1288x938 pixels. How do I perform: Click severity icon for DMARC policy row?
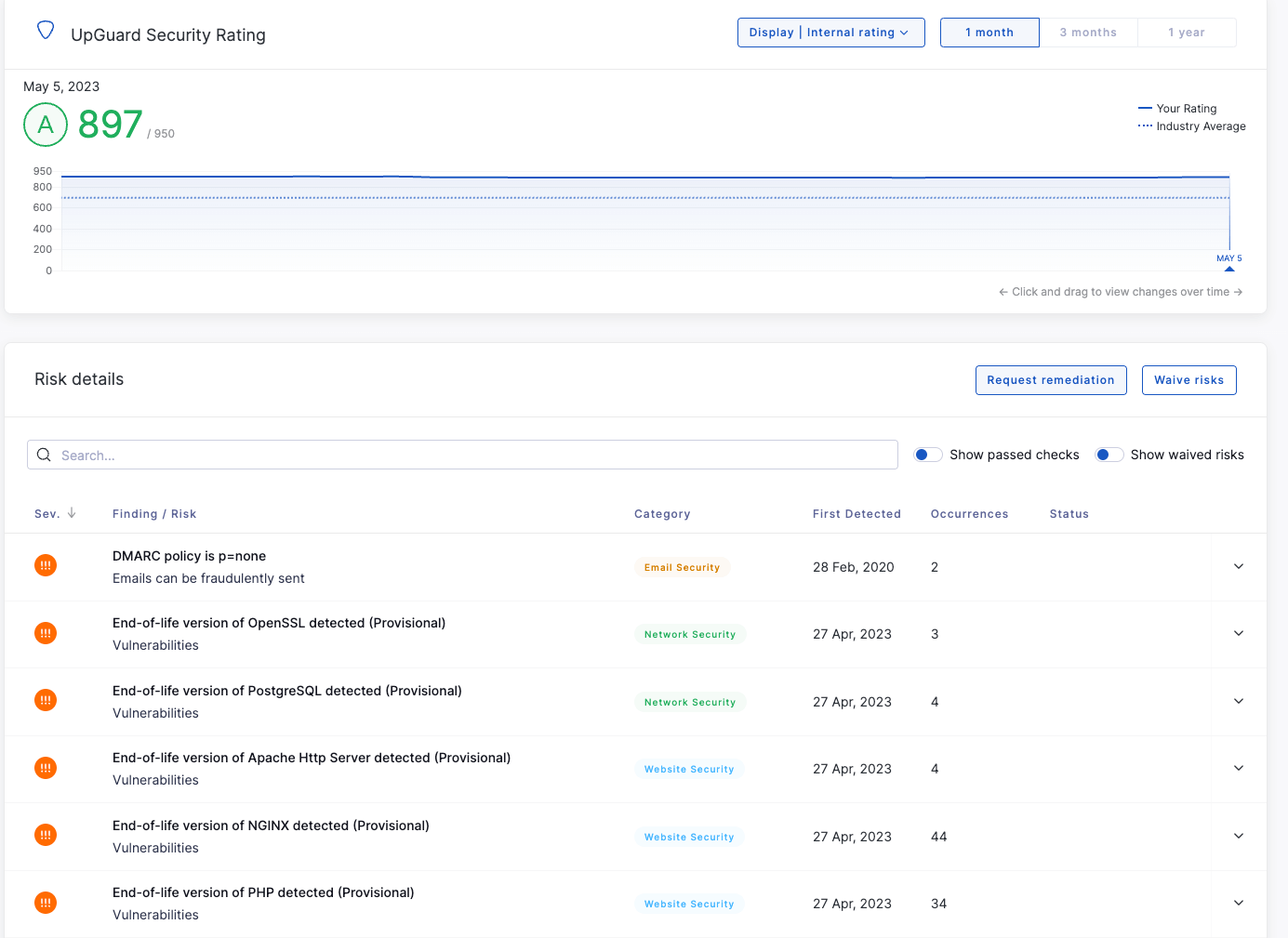[46, 565]
